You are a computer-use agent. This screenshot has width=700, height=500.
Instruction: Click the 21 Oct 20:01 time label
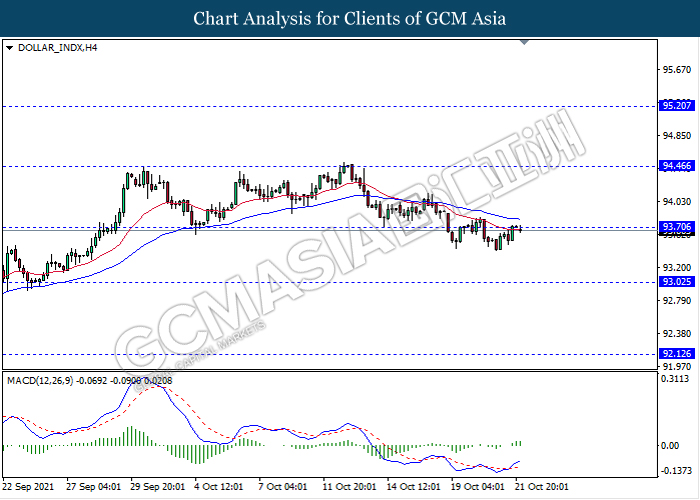click(542, 487)
